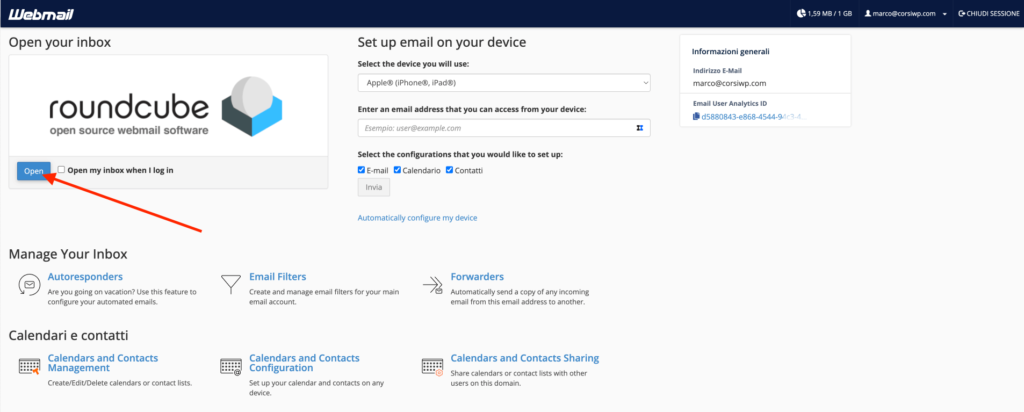Click the disk usage pie icon
Image resolution: width=1024 pixels, height=412 pixels.
[801, 13]
